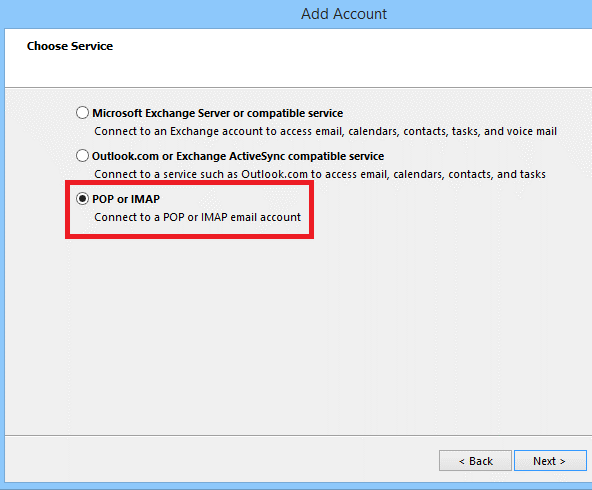Click the red highlight frame's bottom border
The image size is (592, 490).
tap(190, 236)
